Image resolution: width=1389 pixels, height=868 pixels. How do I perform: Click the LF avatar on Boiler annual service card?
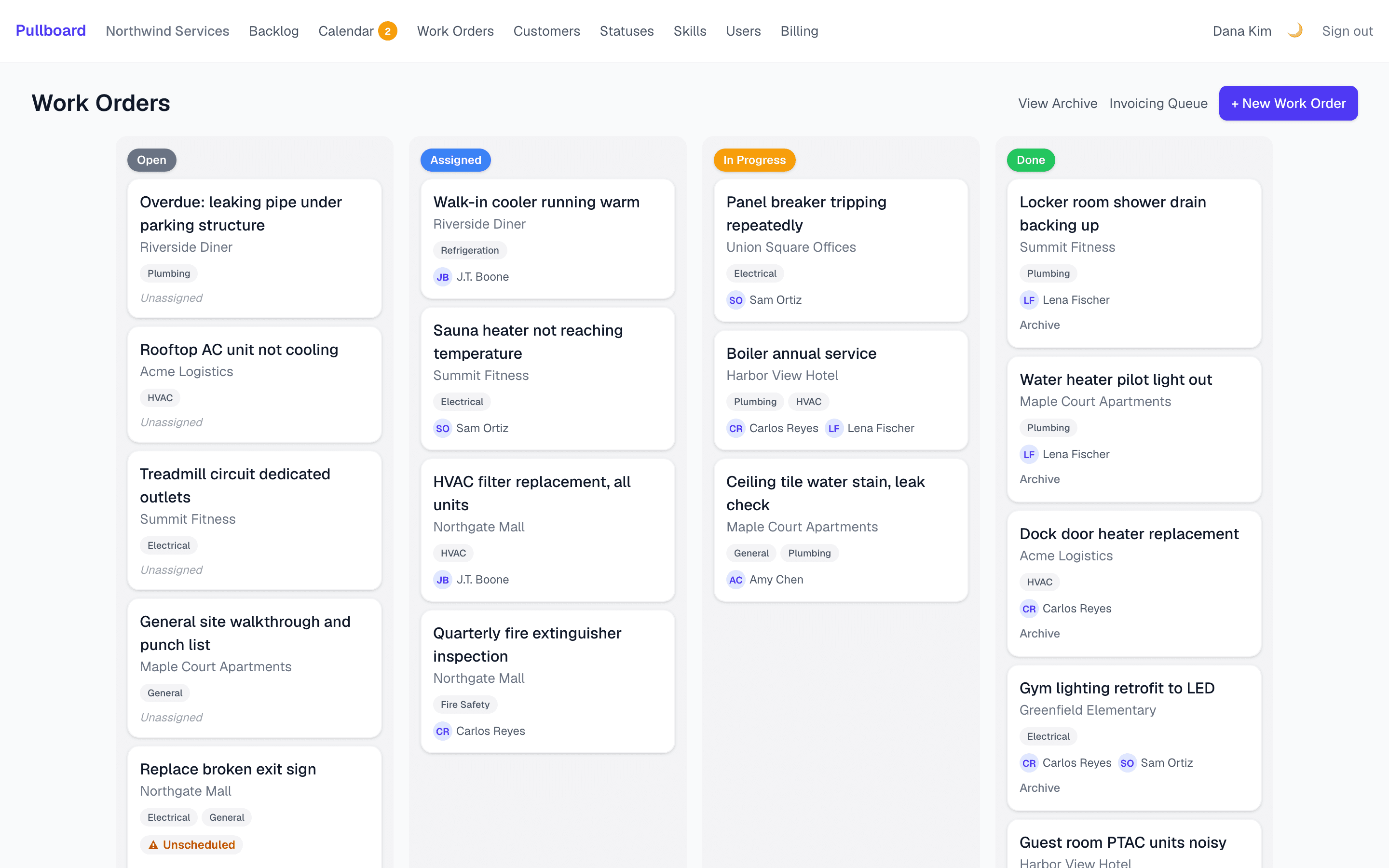click(834, 428)
